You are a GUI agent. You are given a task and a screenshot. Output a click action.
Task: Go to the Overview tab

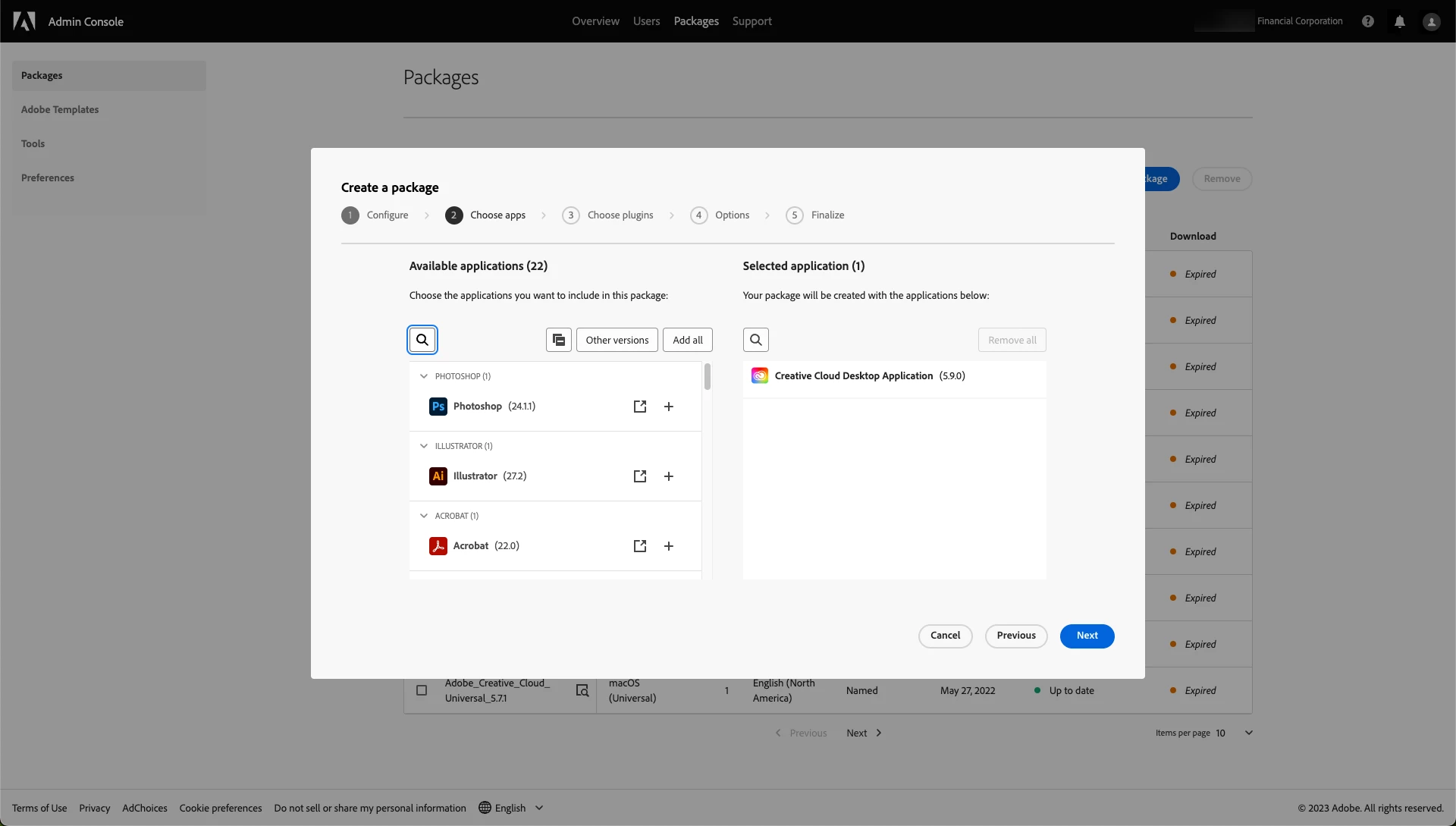click(595, 21)
